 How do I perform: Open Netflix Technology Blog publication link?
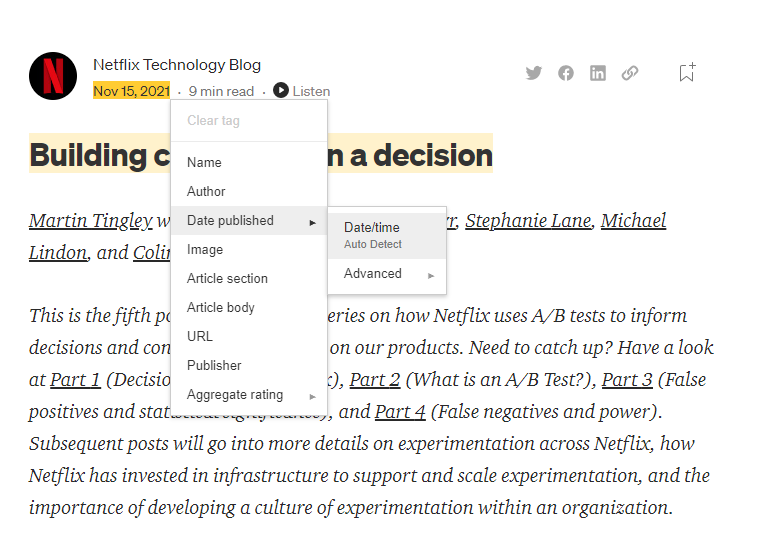(x=177, y=65)
